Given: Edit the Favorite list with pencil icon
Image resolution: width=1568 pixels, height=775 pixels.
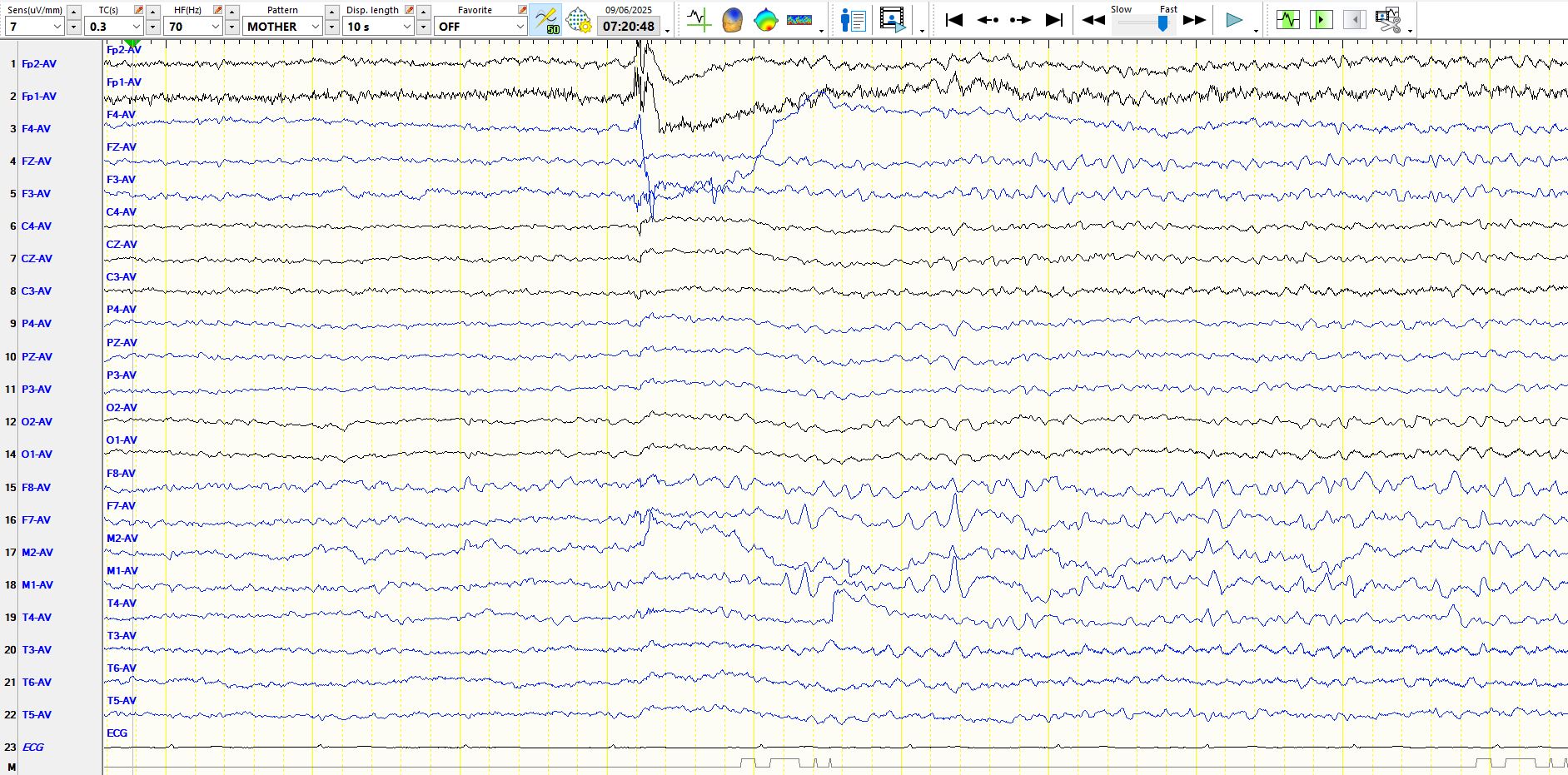Looking at the screenshot, I should [x=522, y=10].
